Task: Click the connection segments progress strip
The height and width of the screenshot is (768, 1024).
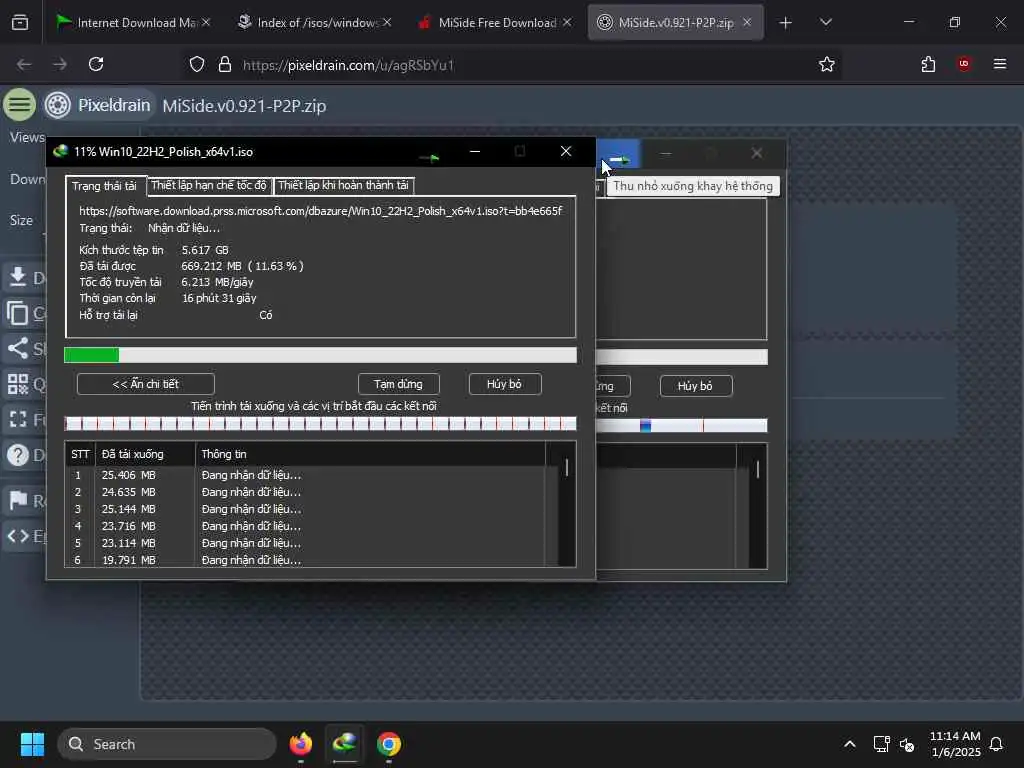Action: pyautogui.click(x=320, y=424)
